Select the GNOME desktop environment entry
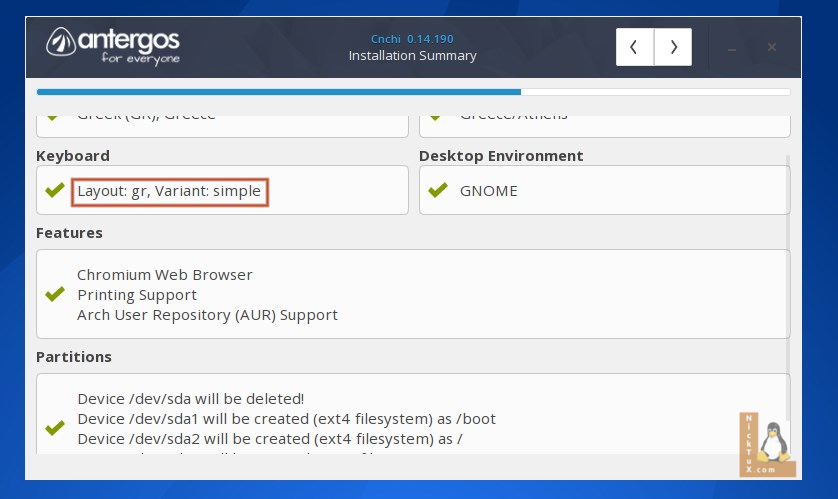838x499 pixels. click(488, 191)
